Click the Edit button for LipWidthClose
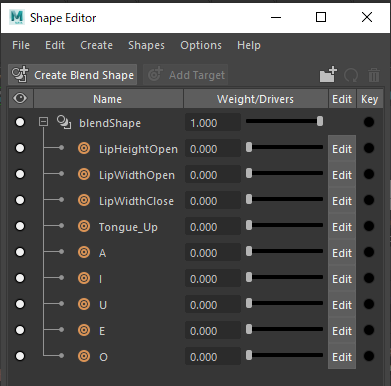Viewport: 391px width, 386px height. click(342, 201)
